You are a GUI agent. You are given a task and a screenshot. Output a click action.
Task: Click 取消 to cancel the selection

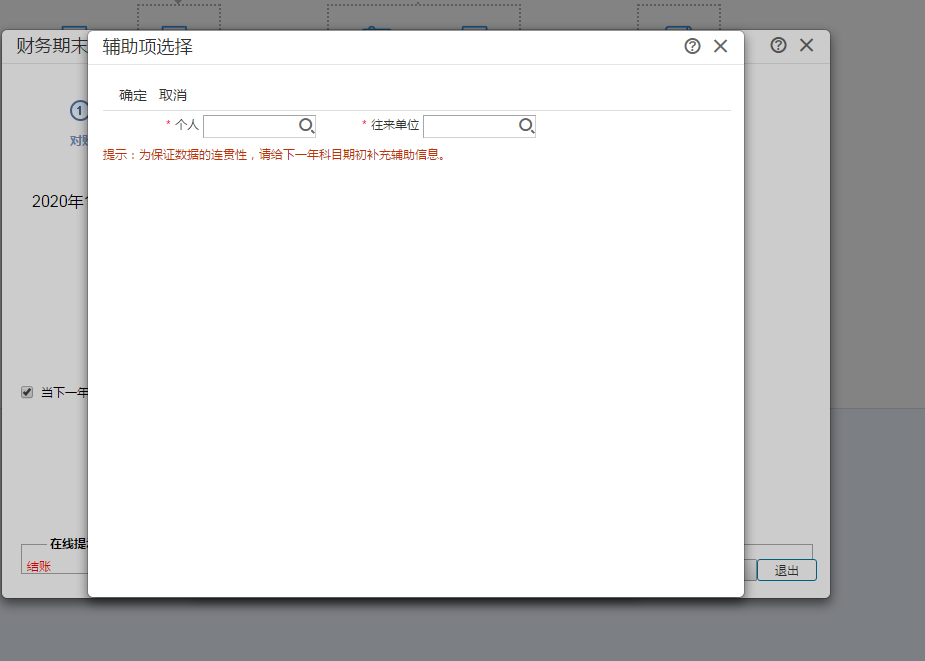pos(173,95)
